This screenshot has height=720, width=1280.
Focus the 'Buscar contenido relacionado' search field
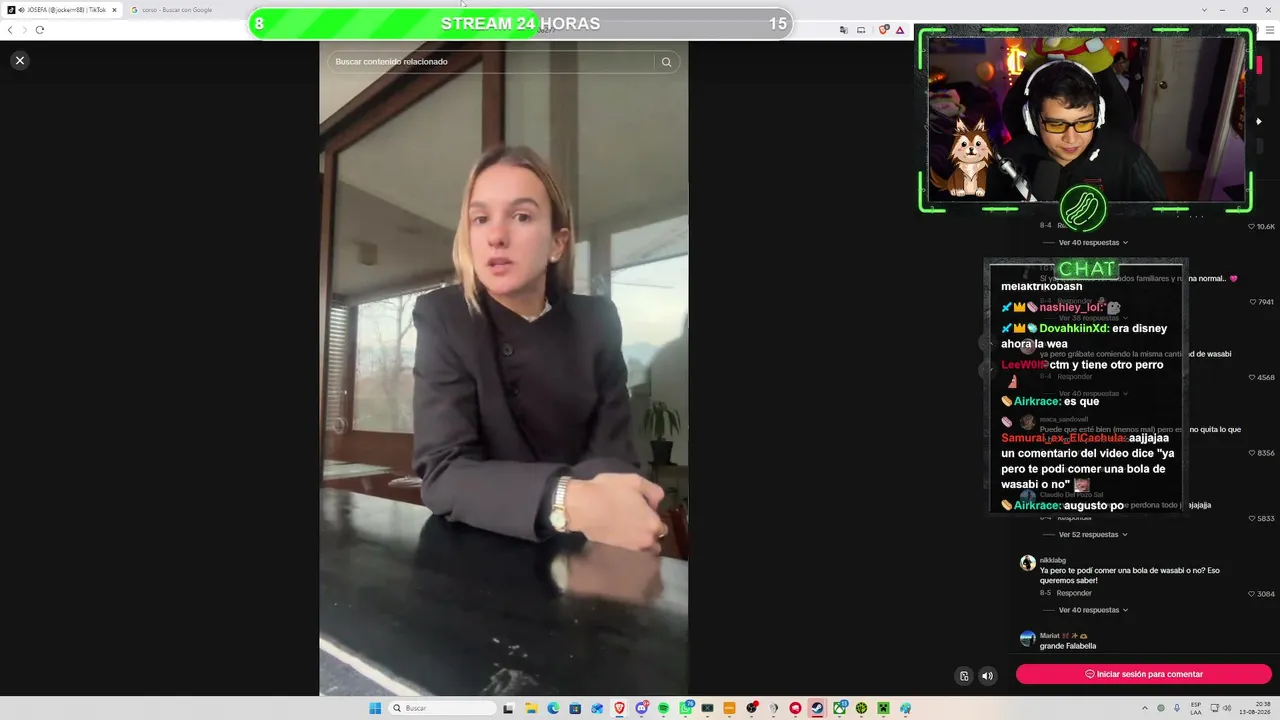pyautogui.click(x=492, y=62)
